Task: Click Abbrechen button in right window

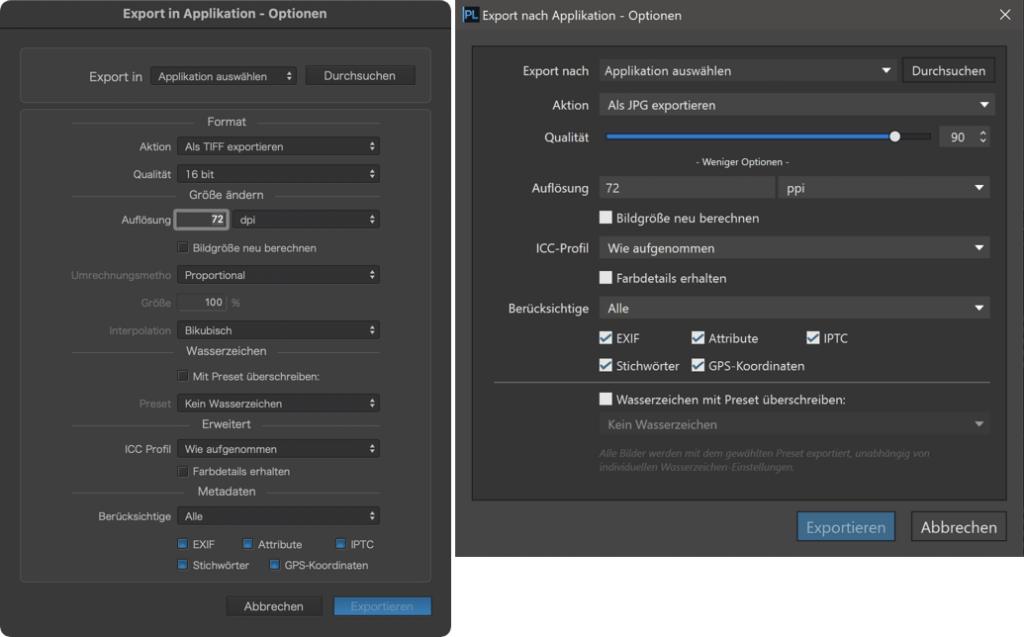Action: (x=959, y=527)
